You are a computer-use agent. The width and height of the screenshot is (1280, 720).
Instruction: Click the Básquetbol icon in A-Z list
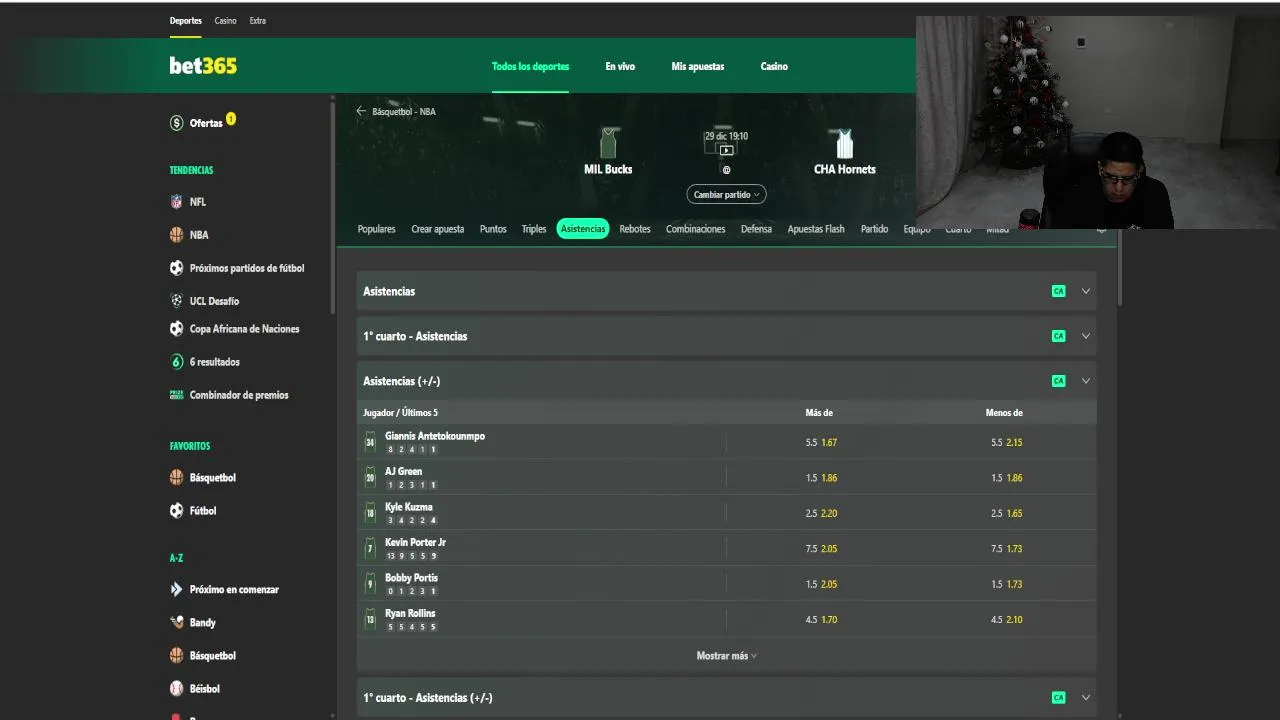177,656
